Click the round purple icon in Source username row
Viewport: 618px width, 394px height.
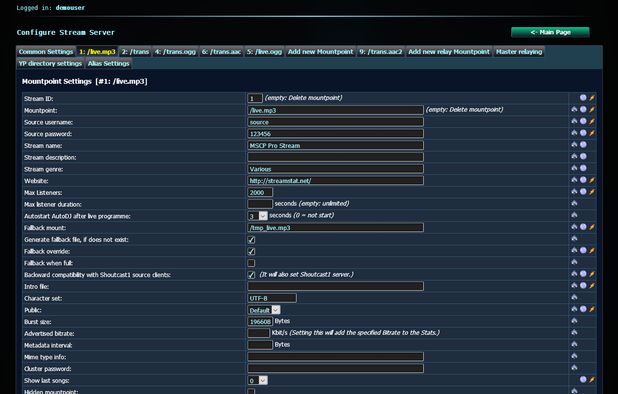coord(583,121)
